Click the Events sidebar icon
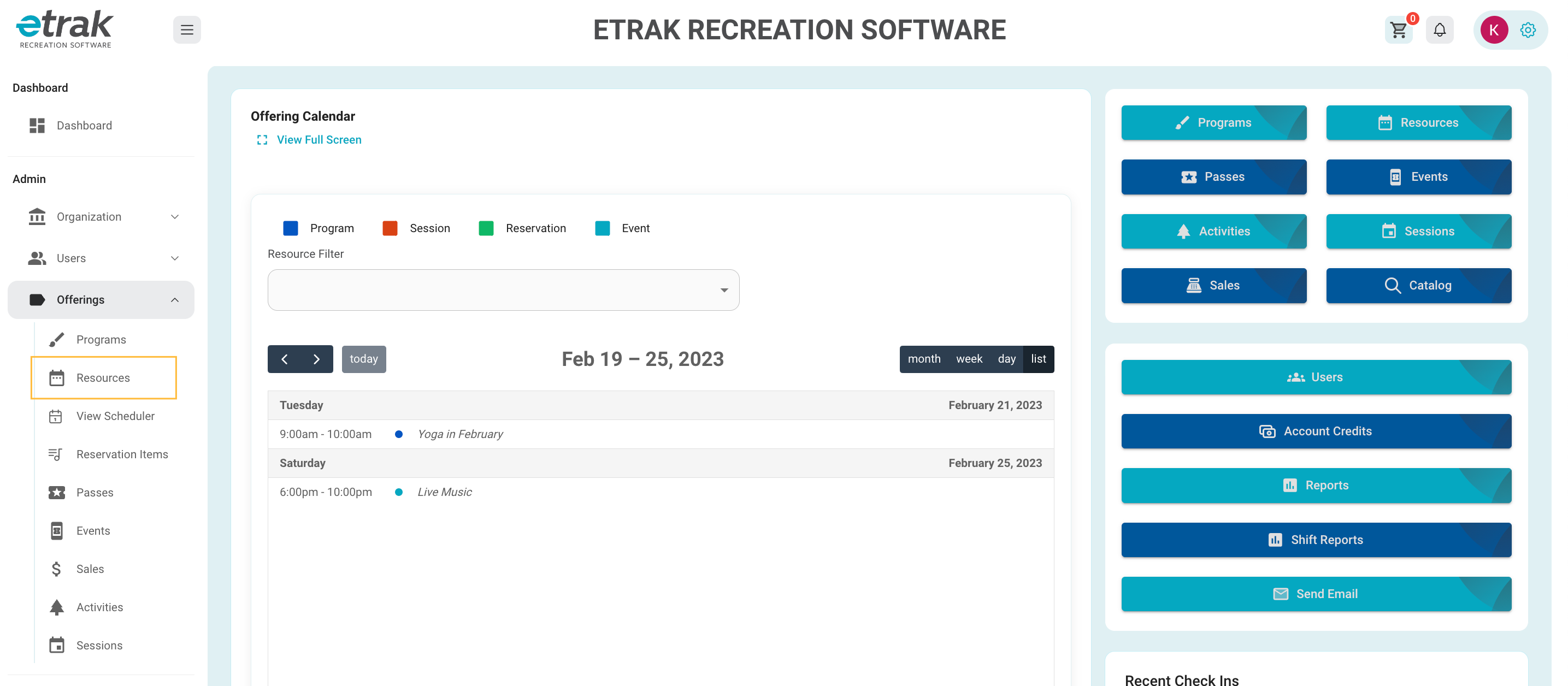1568x686 pixels. [57, 531]
